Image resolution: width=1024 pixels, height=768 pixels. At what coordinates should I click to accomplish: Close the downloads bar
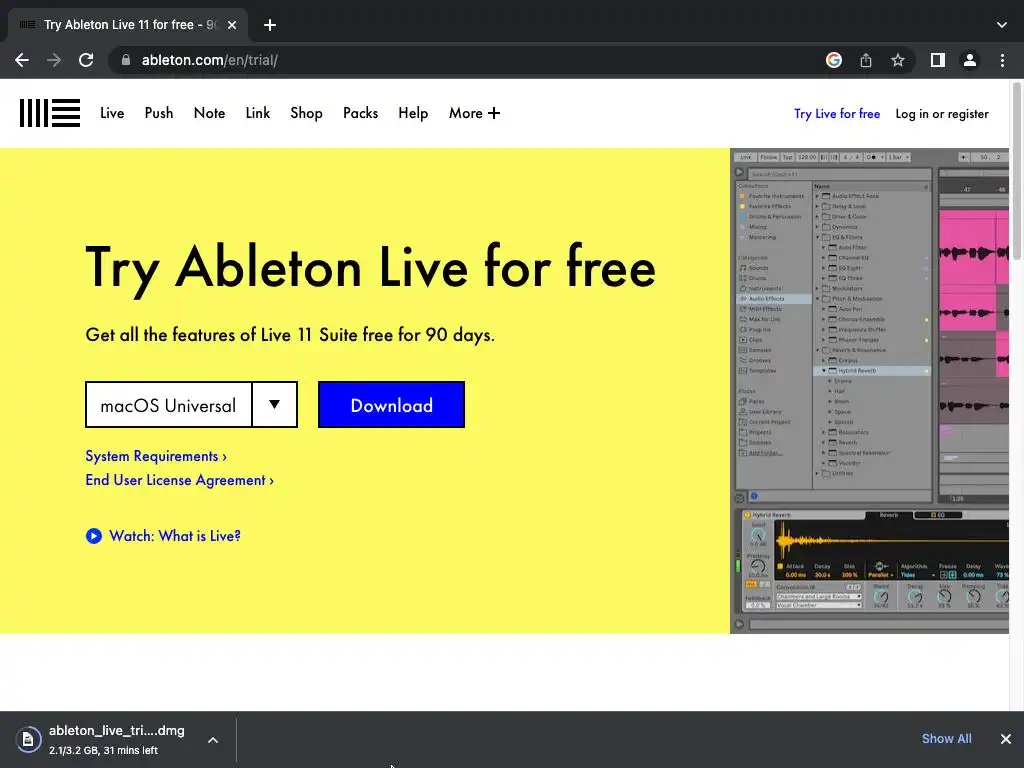1006,739
